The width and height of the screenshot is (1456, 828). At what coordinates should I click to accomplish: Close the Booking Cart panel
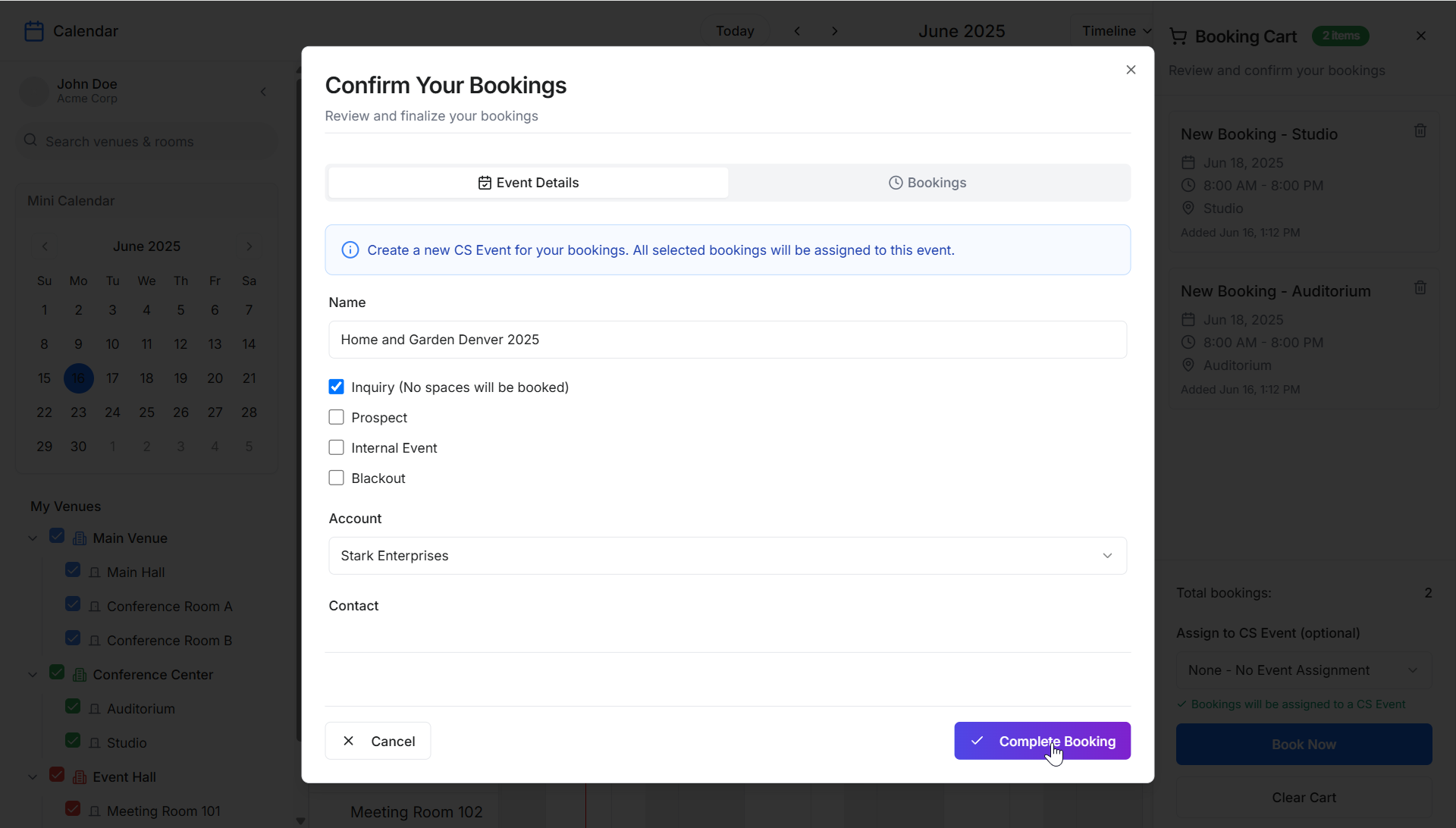pyautogui.click(x=1421, y=36)
